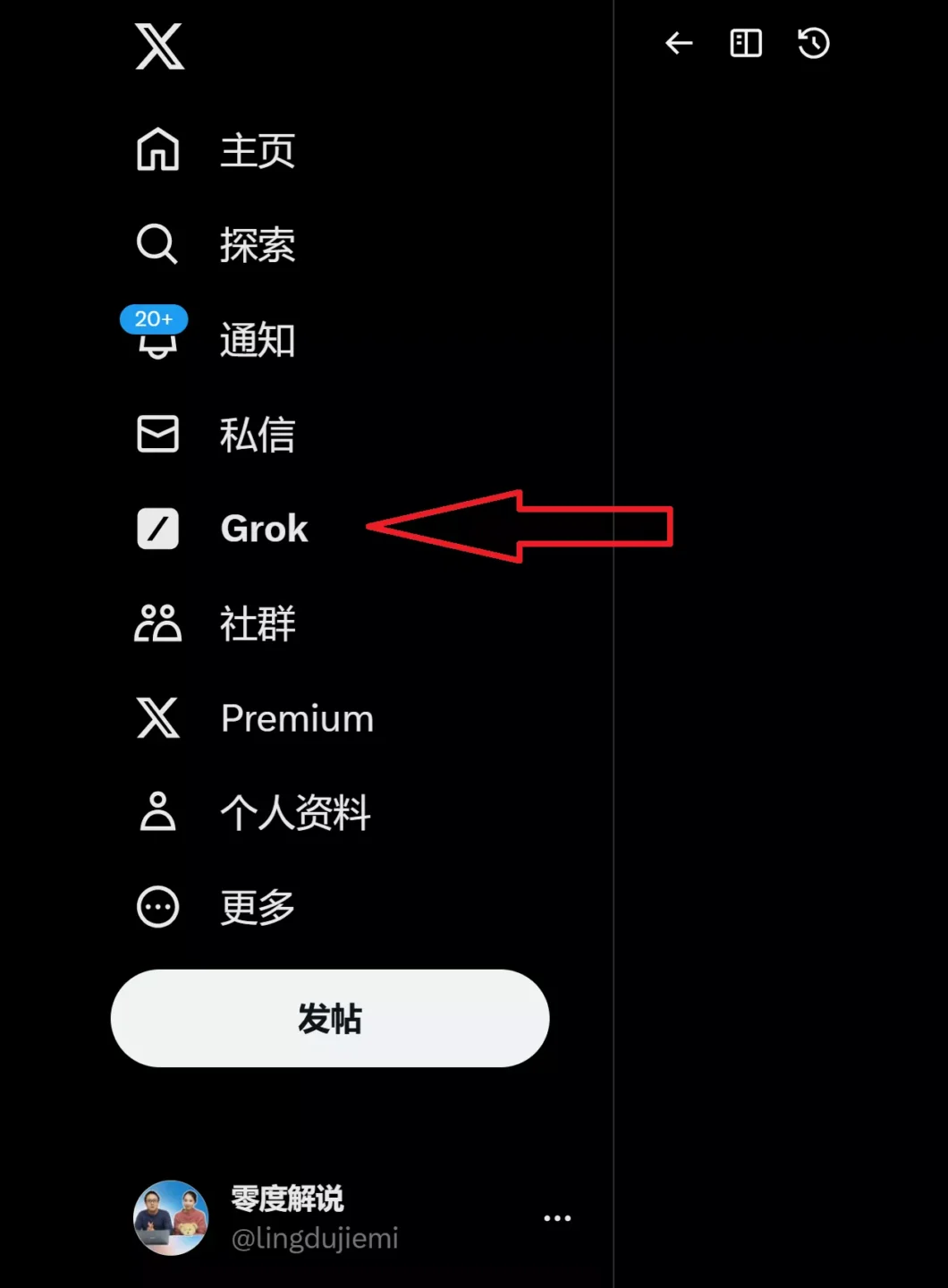948x1288 pixels.
Task: Open the Premium text link
Action: tap(298, 719)
